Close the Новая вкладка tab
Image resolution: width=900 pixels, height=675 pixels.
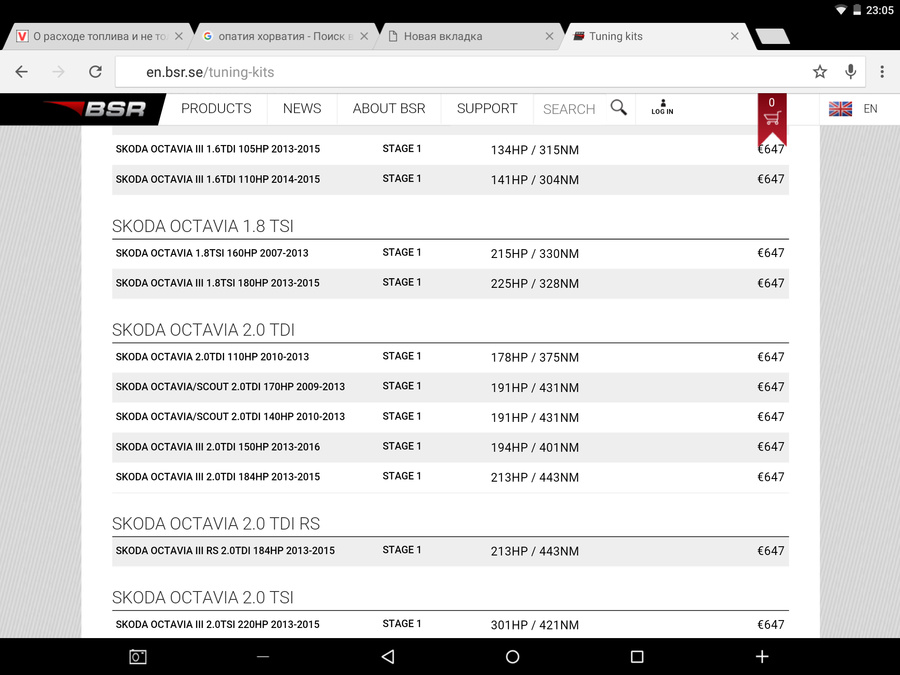click(549, 36)
